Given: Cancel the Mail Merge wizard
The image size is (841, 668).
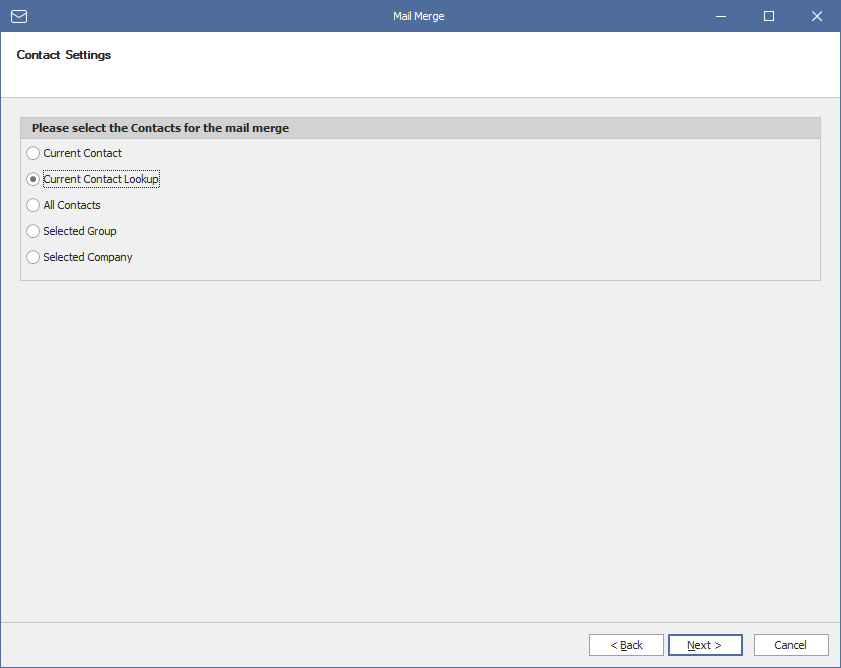Looking at the screenshot, I should 791,645.
